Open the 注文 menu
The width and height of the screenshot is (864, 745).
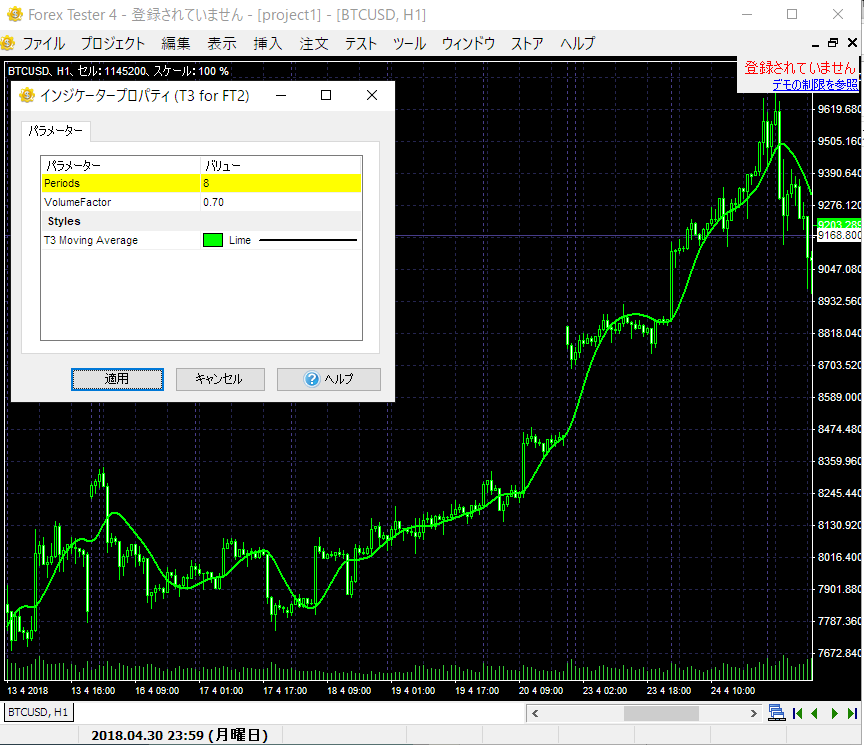[314, 44]
